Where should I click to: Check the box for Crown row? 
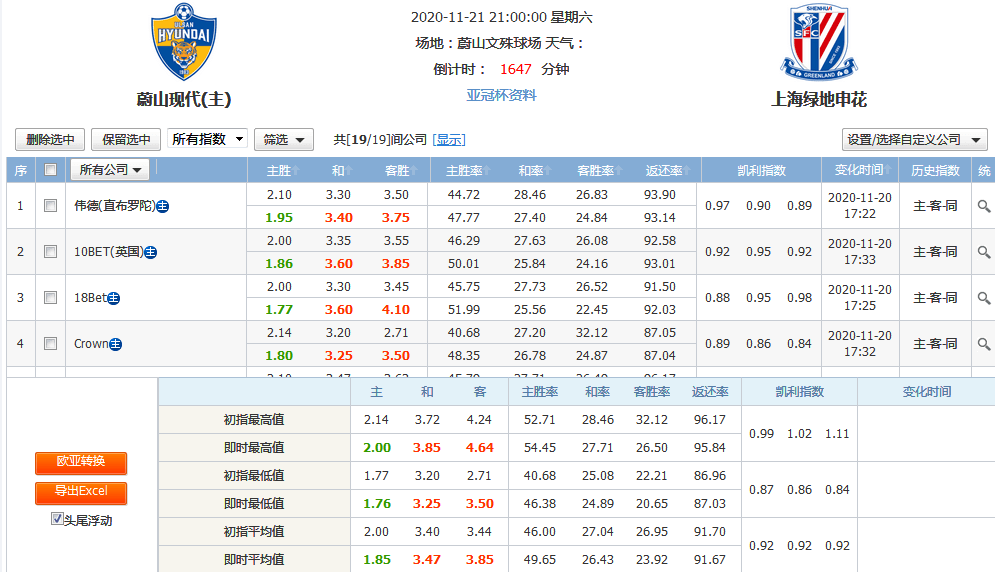[x=50, y=343]
